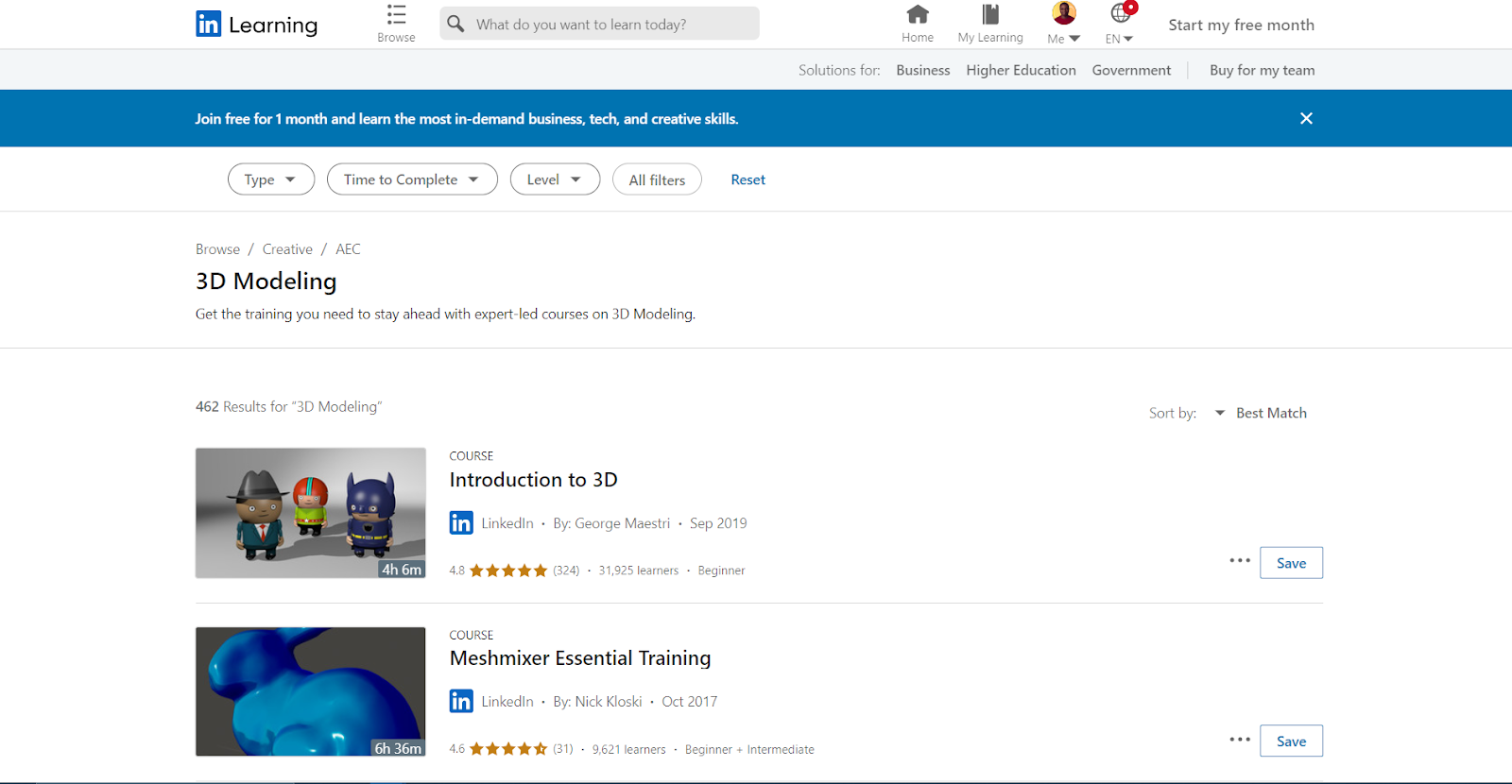Open Business solutions link
This screenshot has height=784, width=1512.
click(x=923, y=70)
